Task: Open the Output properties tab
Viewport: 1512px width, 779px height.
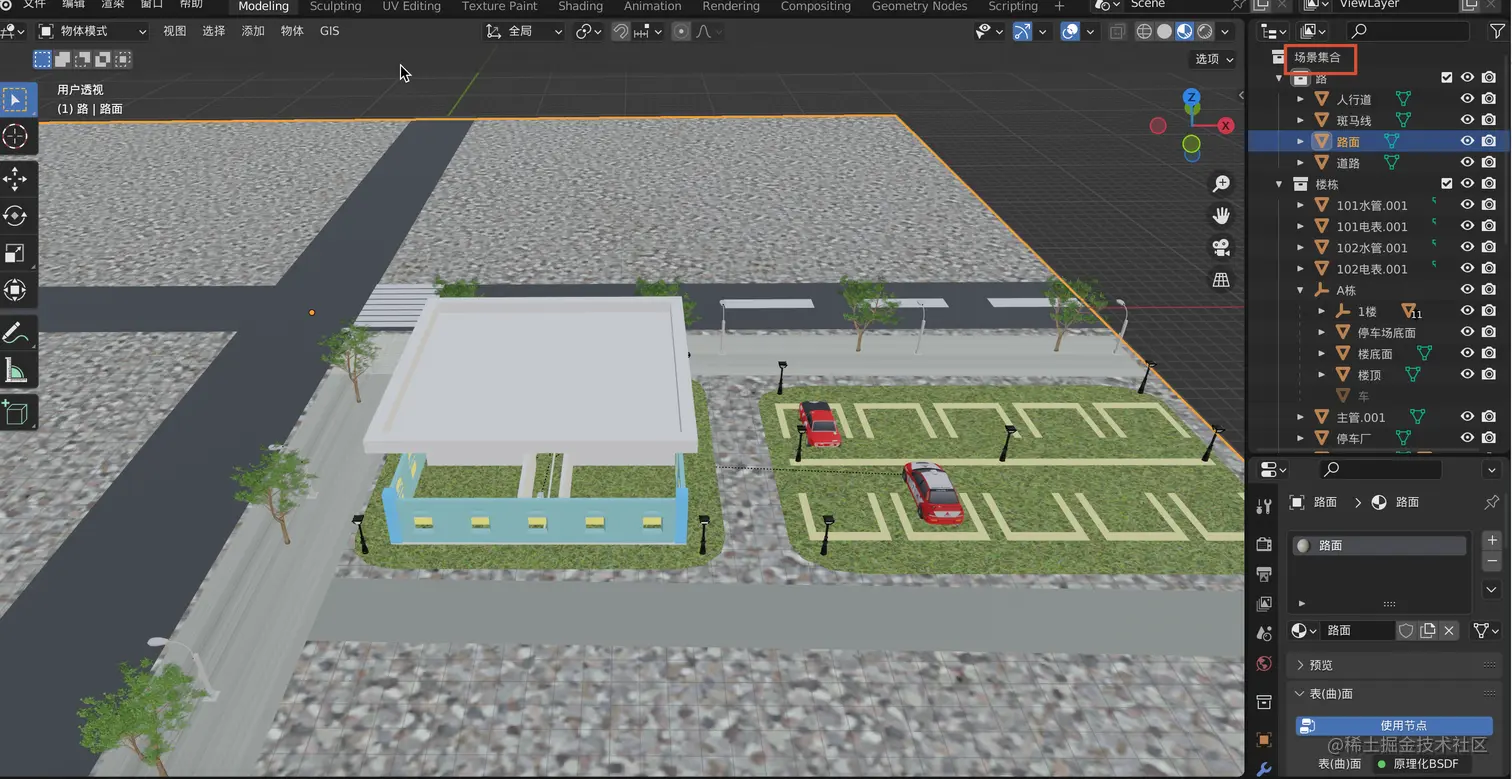Action: 1264,574
